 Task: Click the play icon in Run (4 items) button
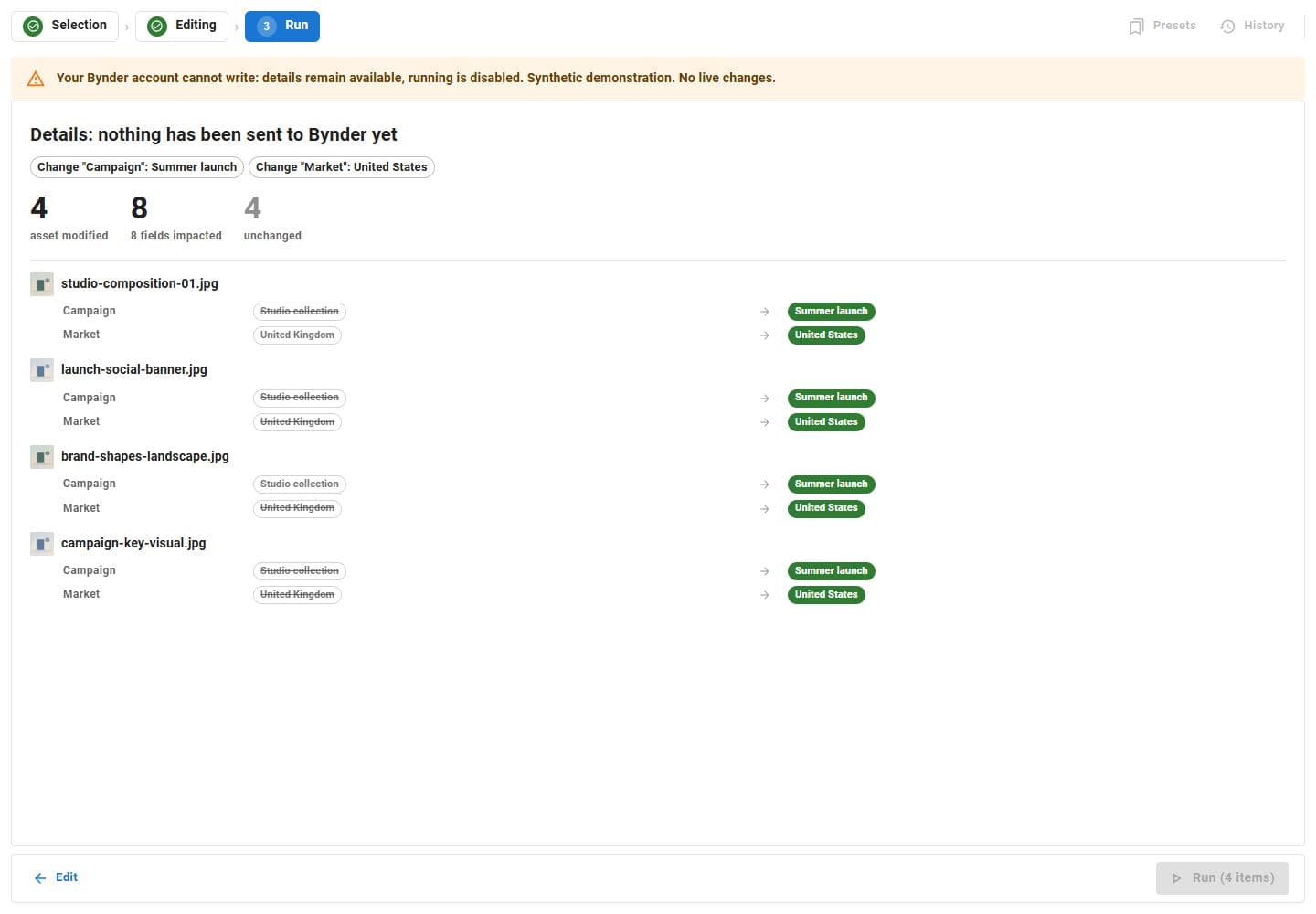(x=1176, y=878)
